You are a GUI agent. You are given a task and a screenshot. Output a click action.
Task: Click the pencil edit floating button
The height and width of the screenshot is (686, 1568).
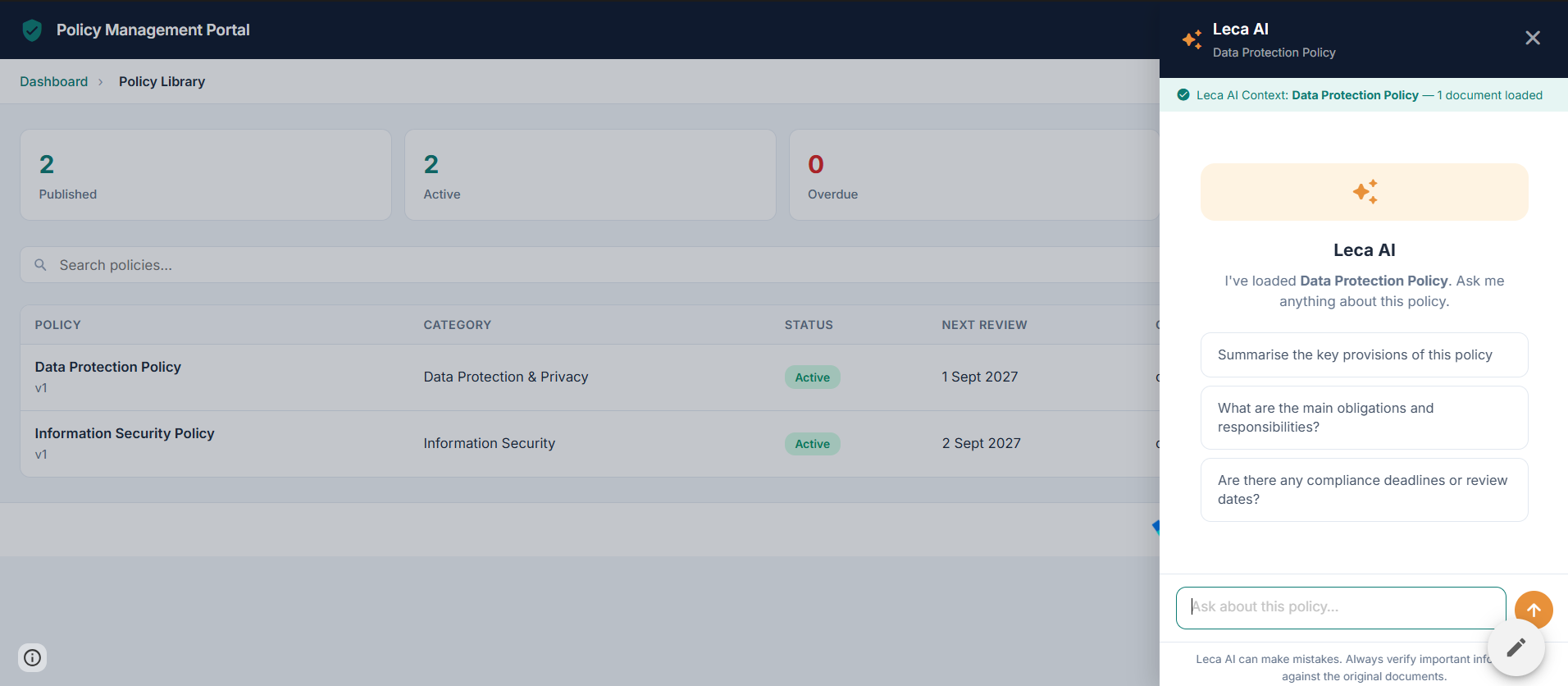coord(1516,647)
